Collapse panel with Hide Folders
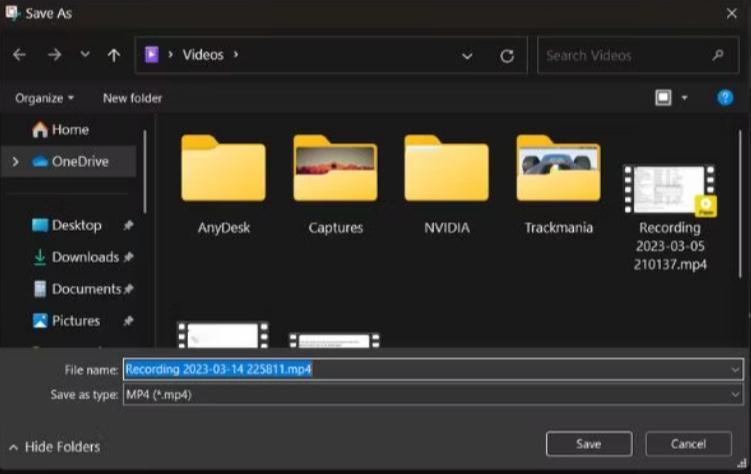 click(x=55, y=447)
